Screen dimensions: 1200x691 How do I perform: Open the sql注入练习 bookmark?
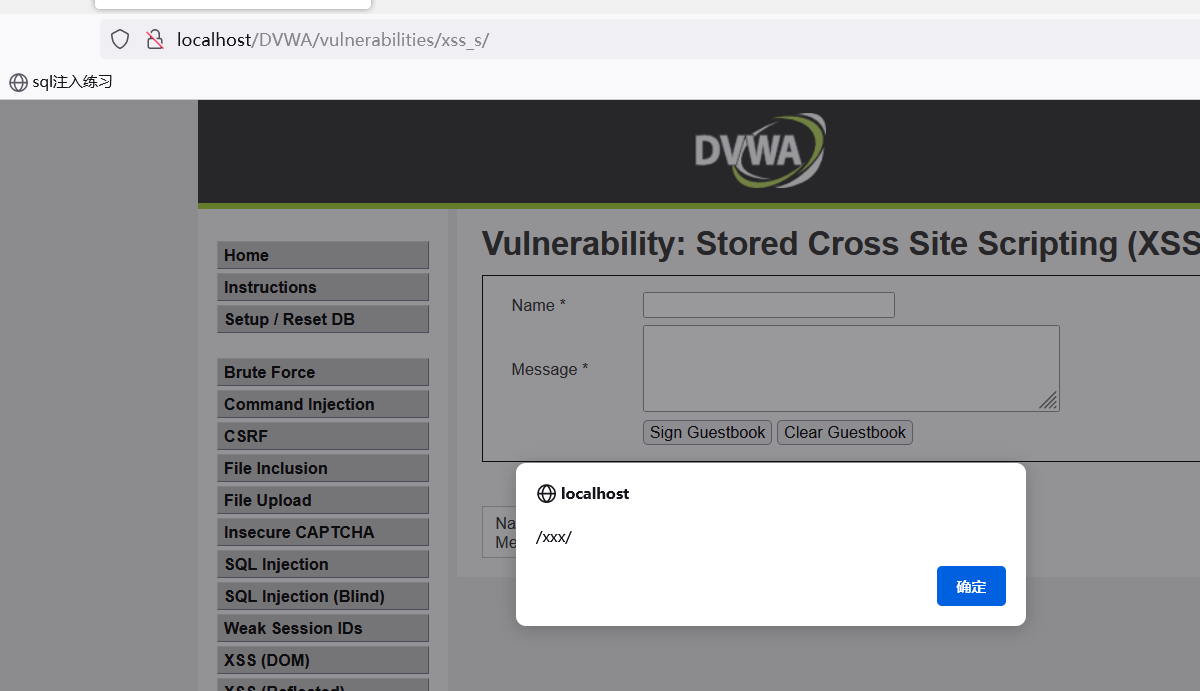(61, 82)
